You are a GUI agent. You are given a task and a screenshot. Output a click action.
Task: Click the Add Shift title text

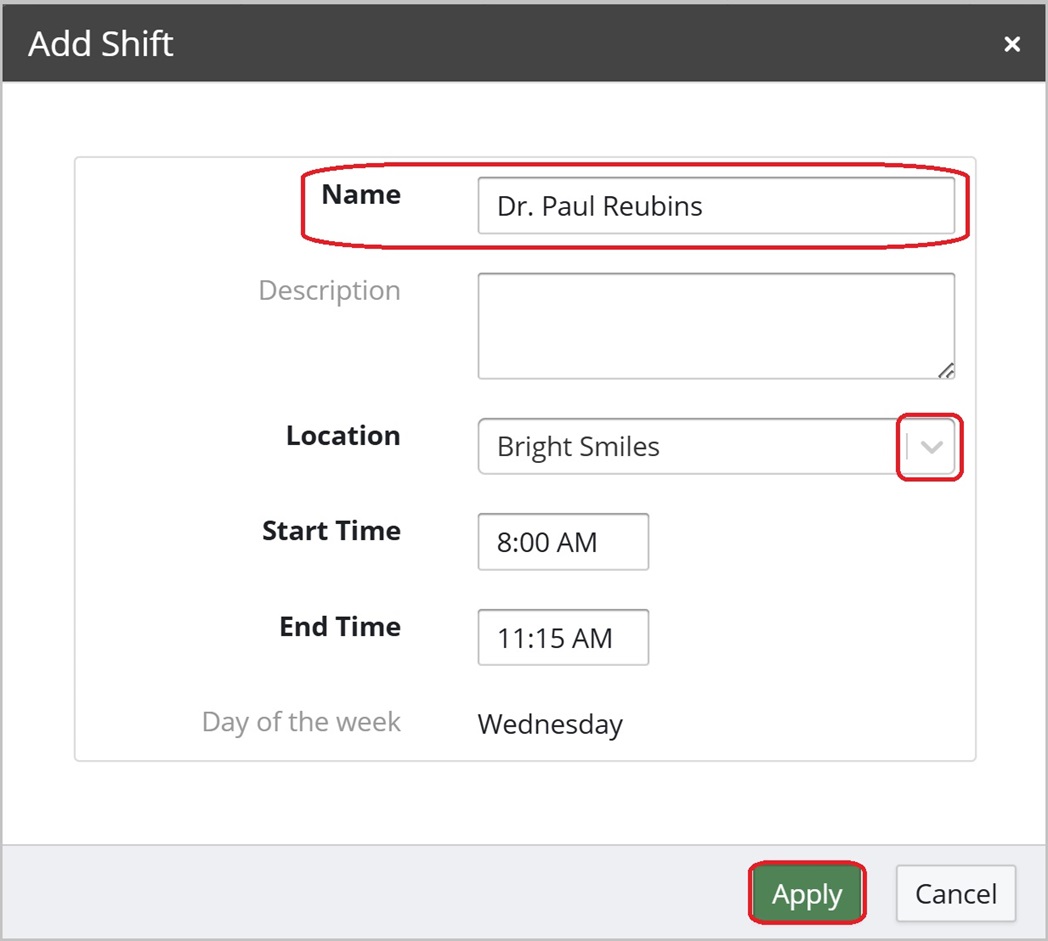(x=101, y=44)
